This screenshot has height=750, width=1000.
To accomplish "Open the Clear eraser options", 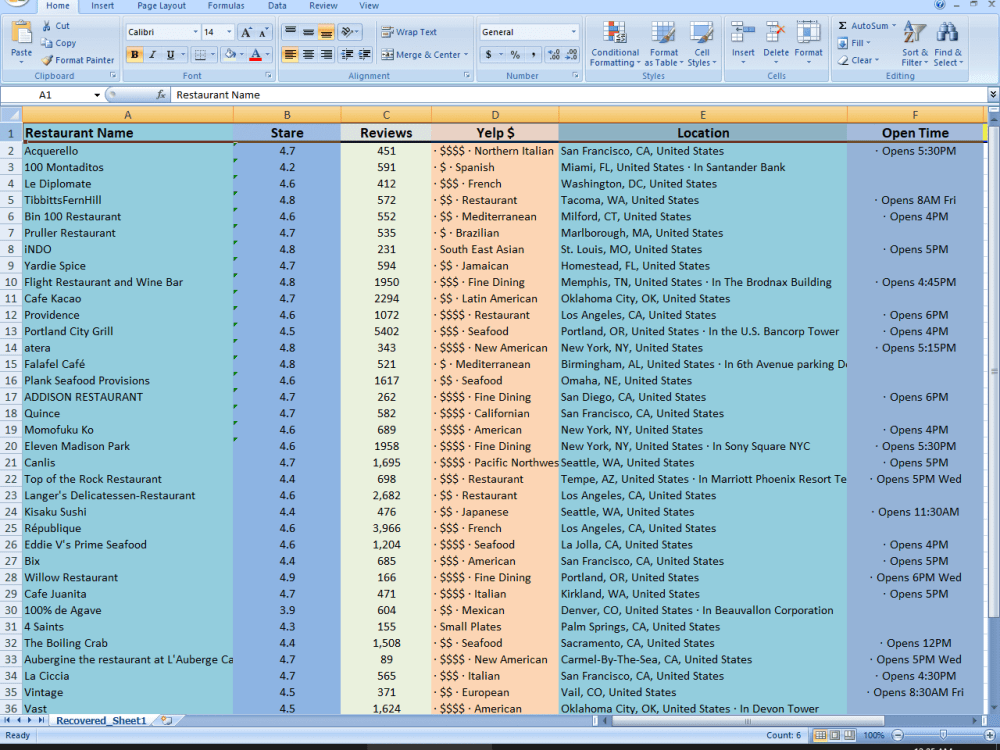I will 858,60.
